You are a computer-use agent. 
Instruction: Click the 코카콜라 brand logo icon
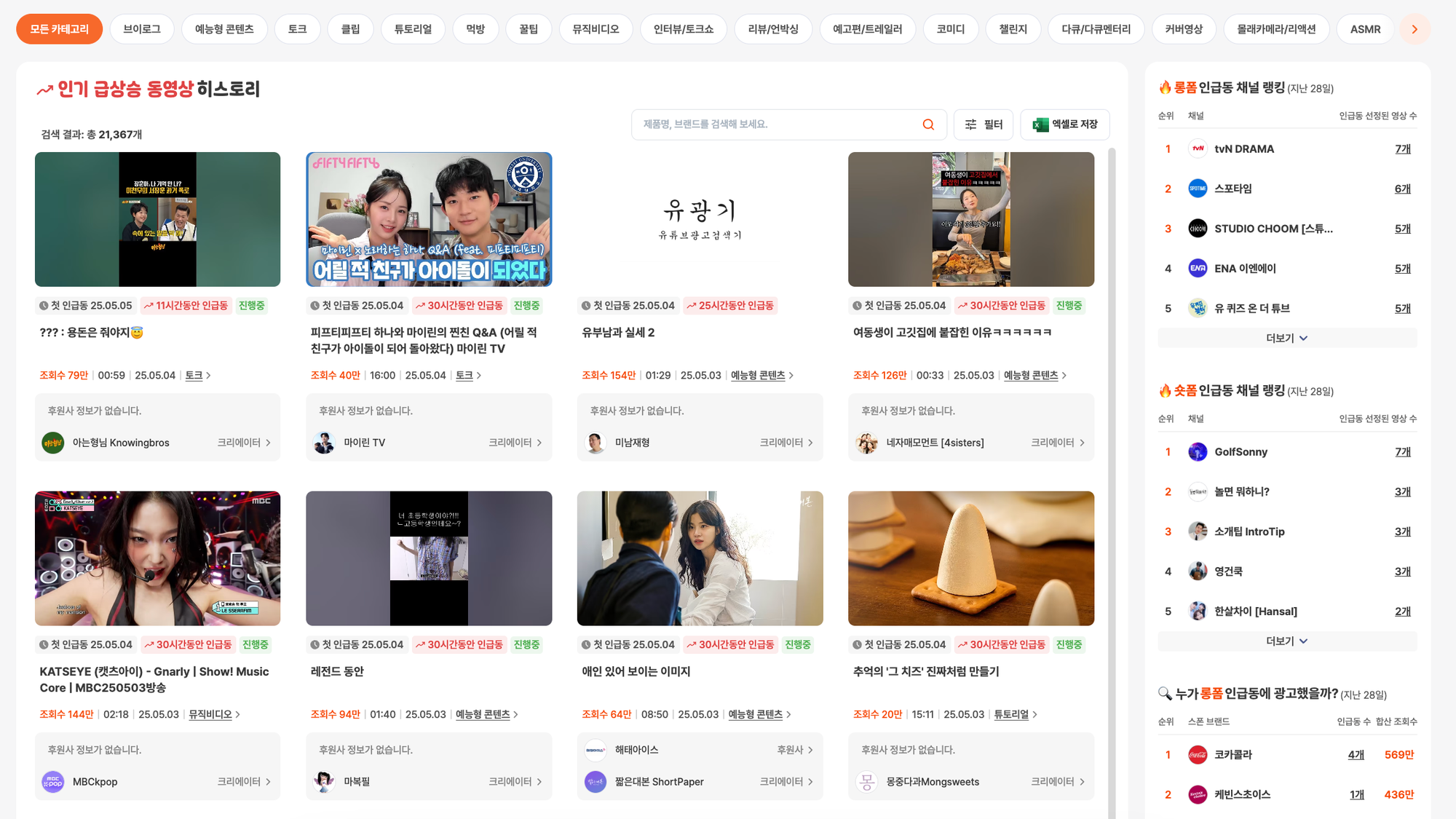[x=1198, y=754]
